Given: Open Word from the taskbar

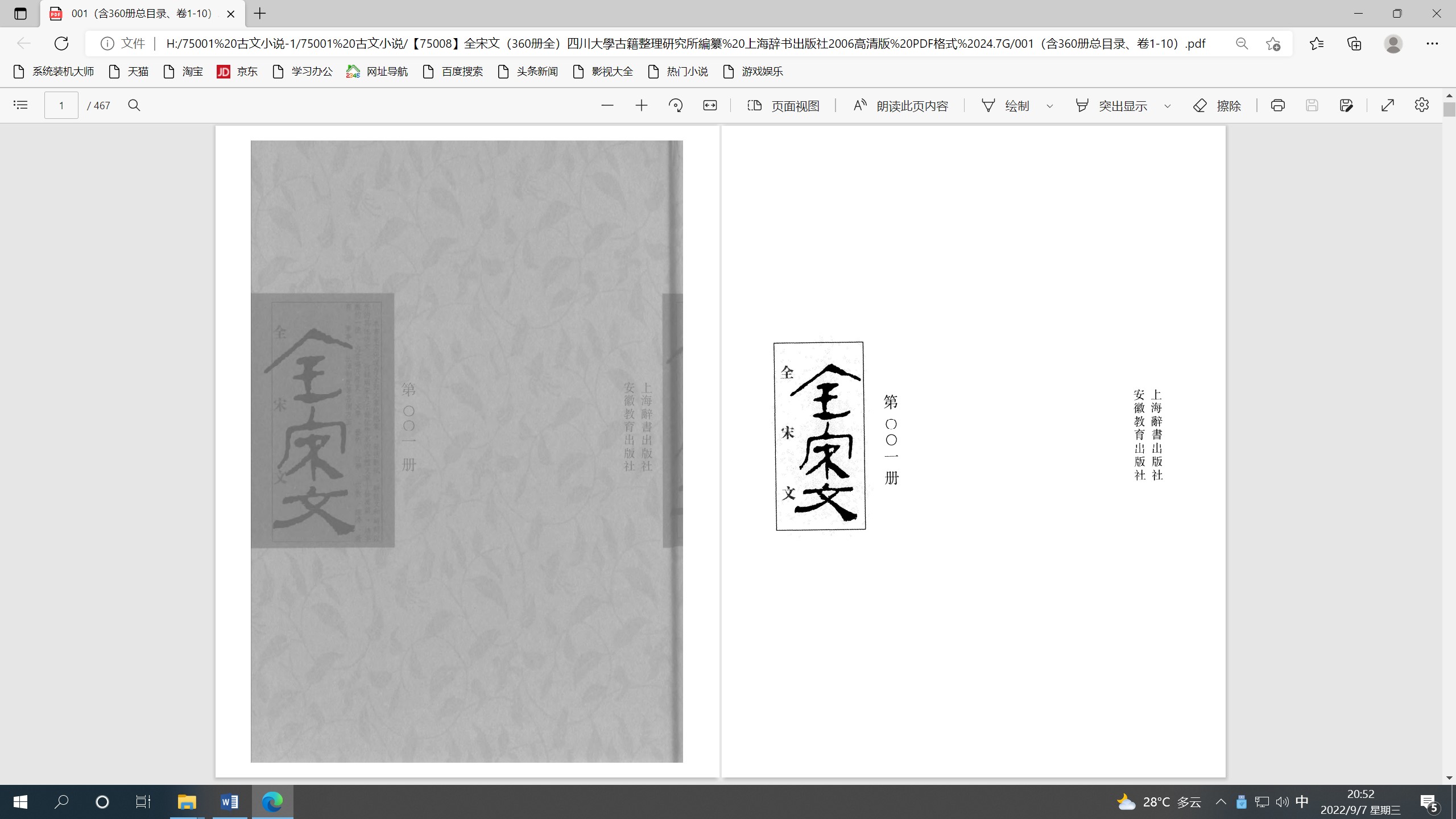Looking at the screenshot, I should [230, 802].
